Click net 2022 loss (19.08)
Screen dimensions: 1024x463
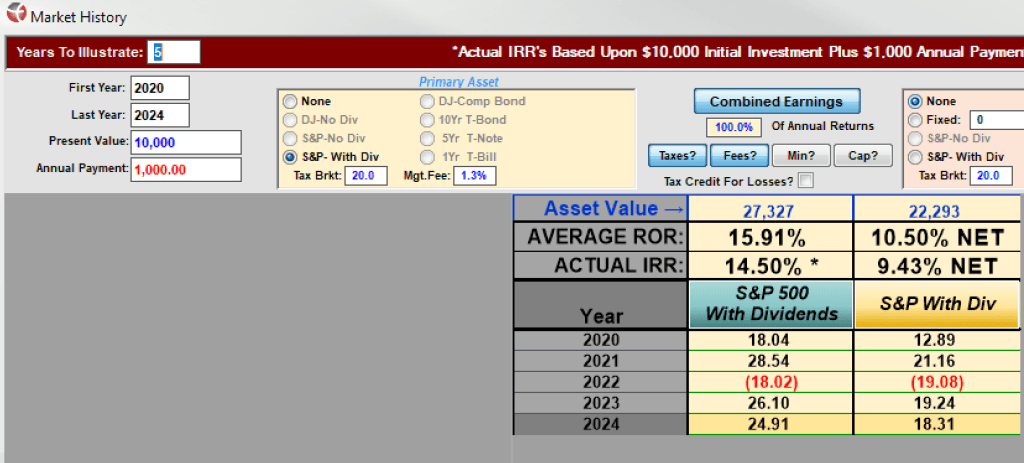coord(938,381)
